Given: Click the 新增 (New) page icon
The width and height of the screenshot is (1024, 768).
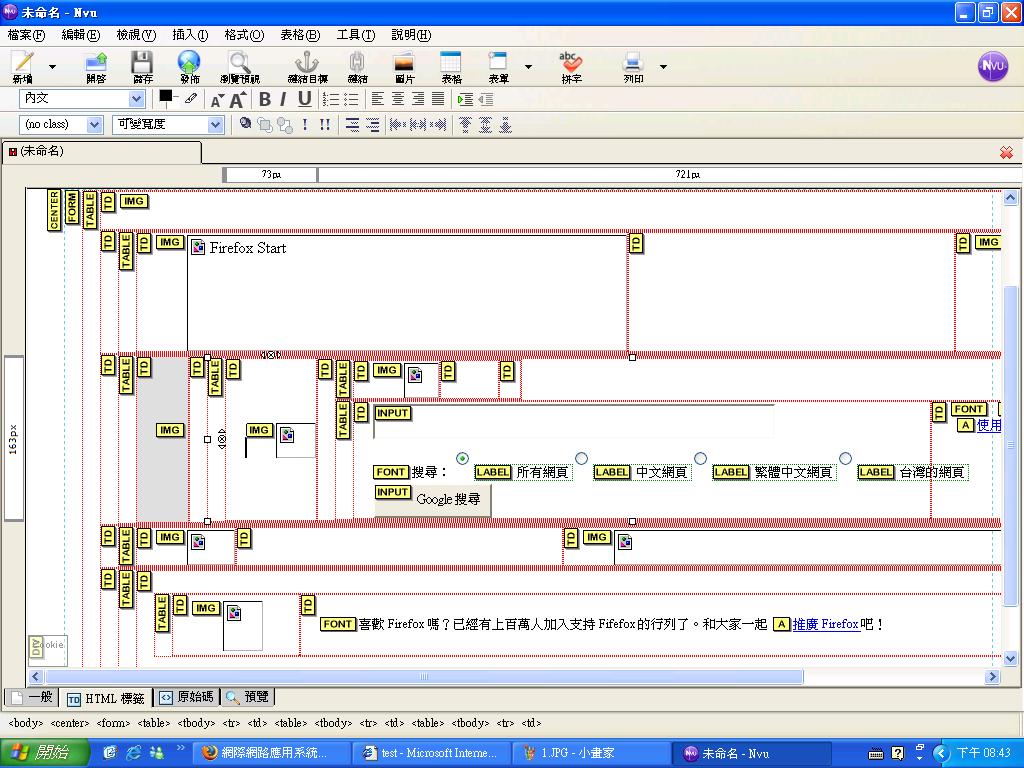Looking at the screenshot, I should point(23,67).
